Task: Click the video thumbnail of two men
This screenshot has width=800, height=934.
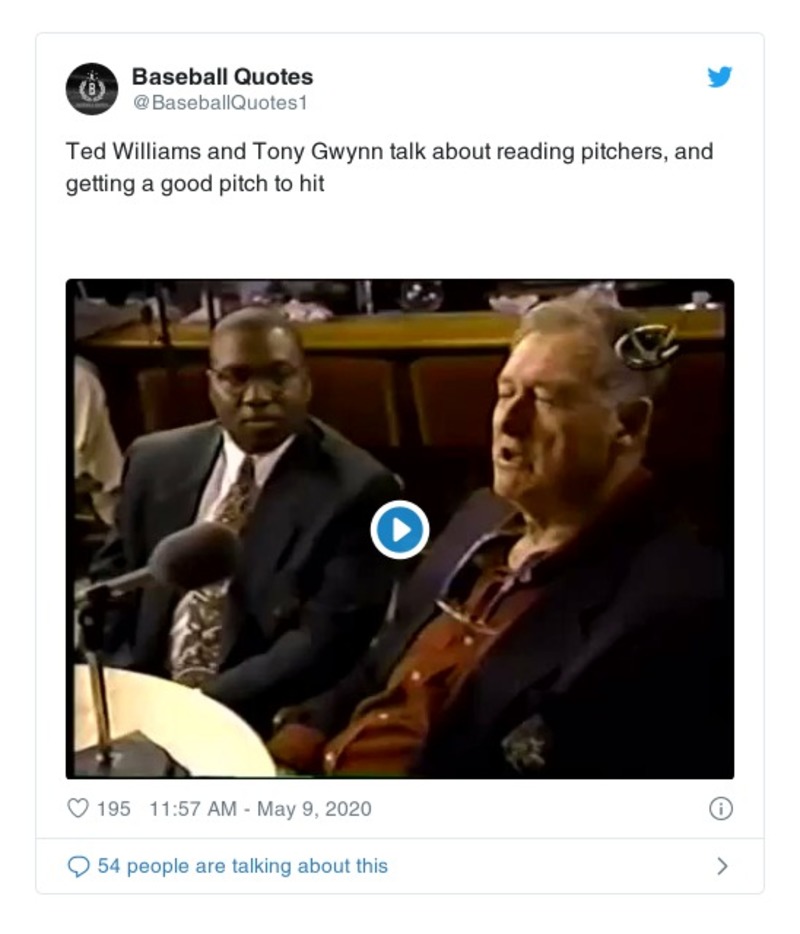Action: [400, 529]
